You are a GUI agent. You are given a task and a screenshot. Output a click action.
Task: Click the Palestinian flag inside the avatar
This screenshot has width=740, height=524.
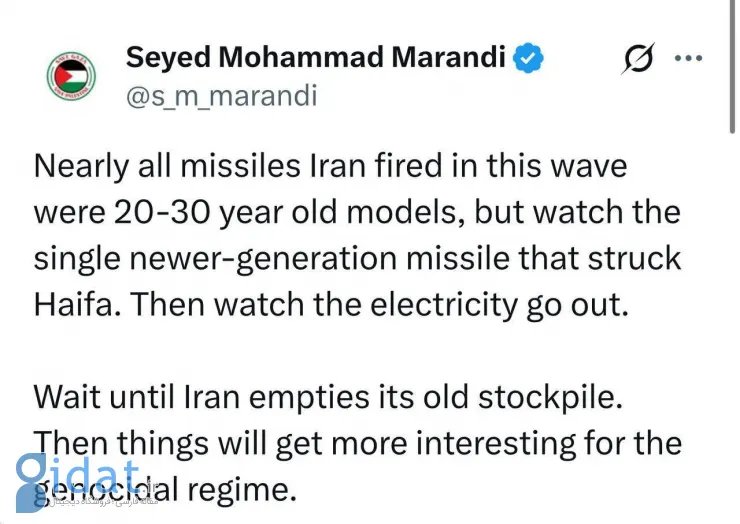pos(71,76)
